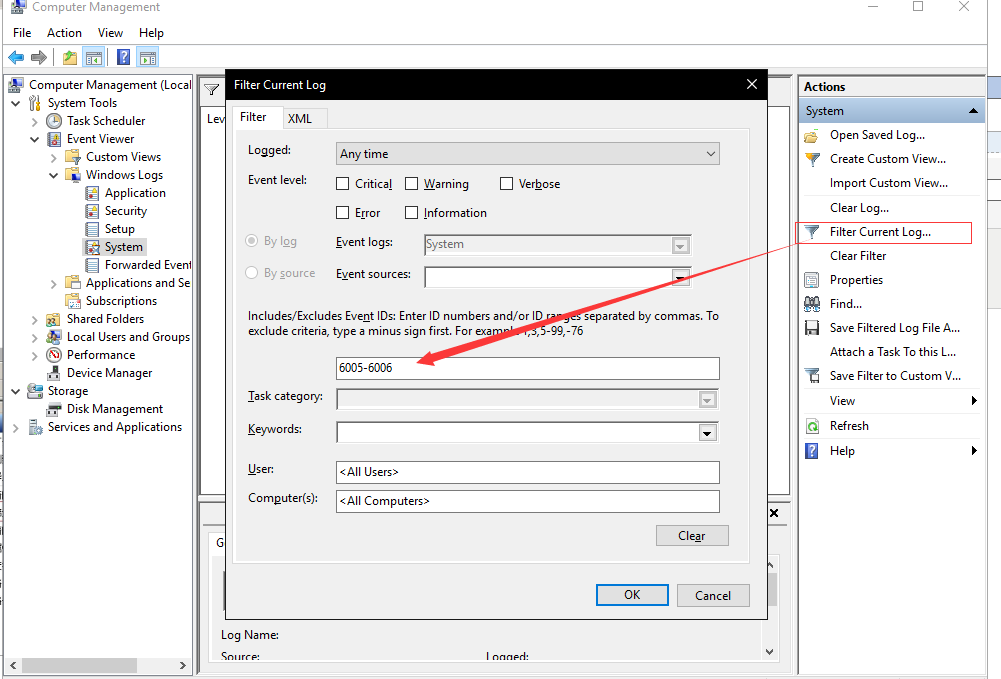Screen dimensions: 1001x679
Task: Select the By source radio button
Action: [250, 272]
